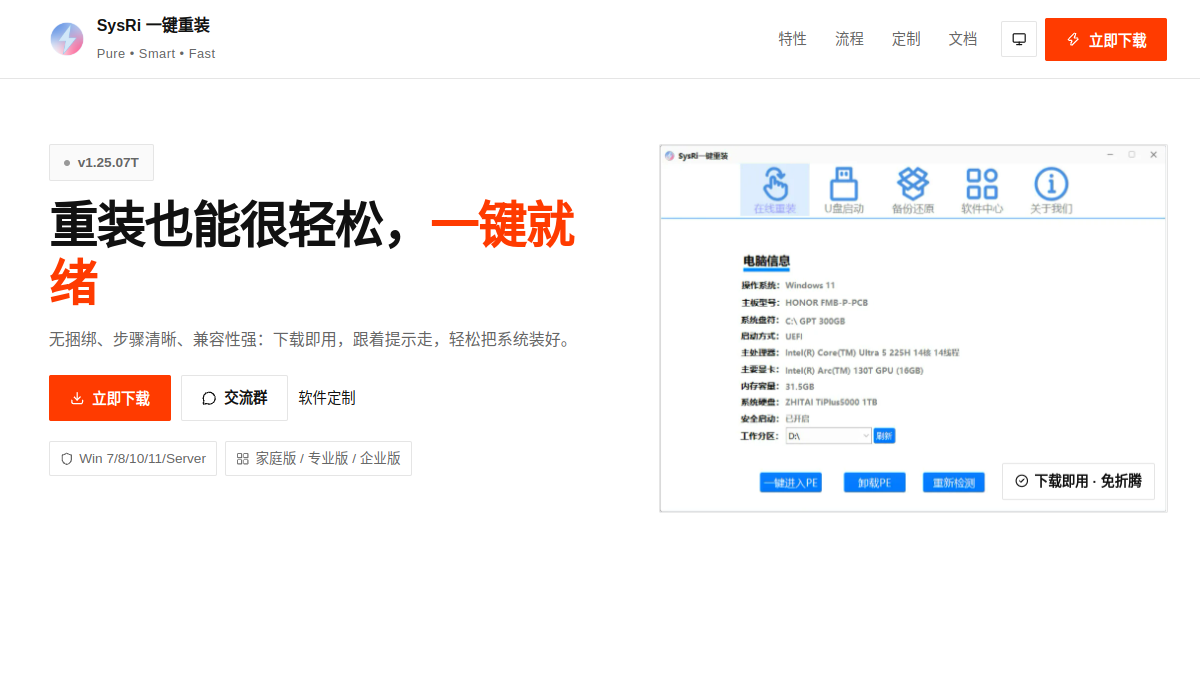Open 备份还原 backup restore icon tab
The height and width of the screenshot is (675, 1200).
(x=913, y=190)
